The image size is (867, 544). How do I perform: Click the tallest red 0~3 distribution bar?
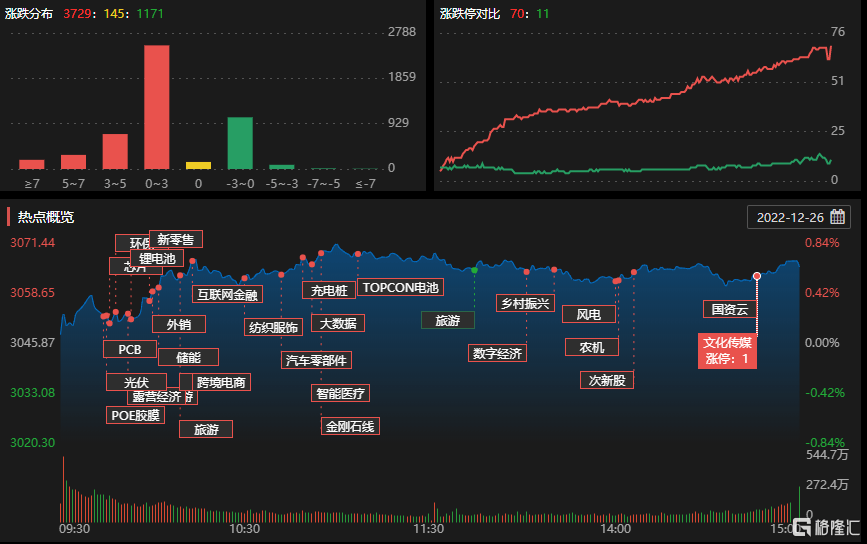[x=156, y=107]
